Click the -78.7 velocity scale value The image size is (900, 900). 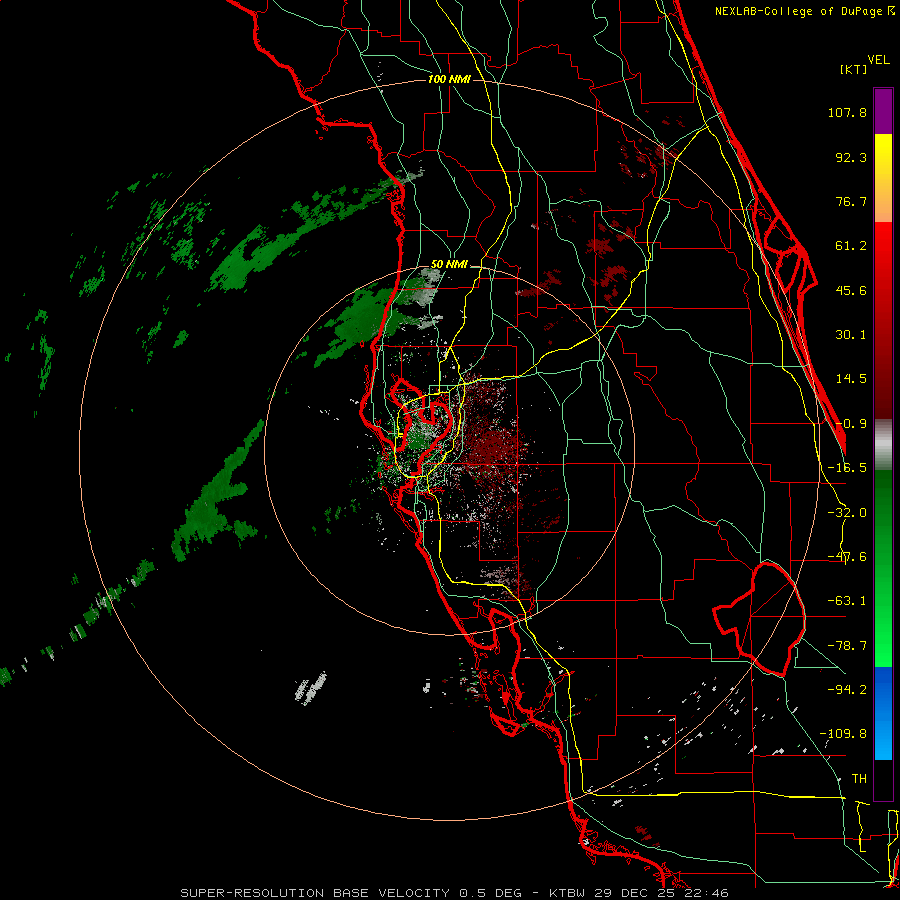point(847,646)
